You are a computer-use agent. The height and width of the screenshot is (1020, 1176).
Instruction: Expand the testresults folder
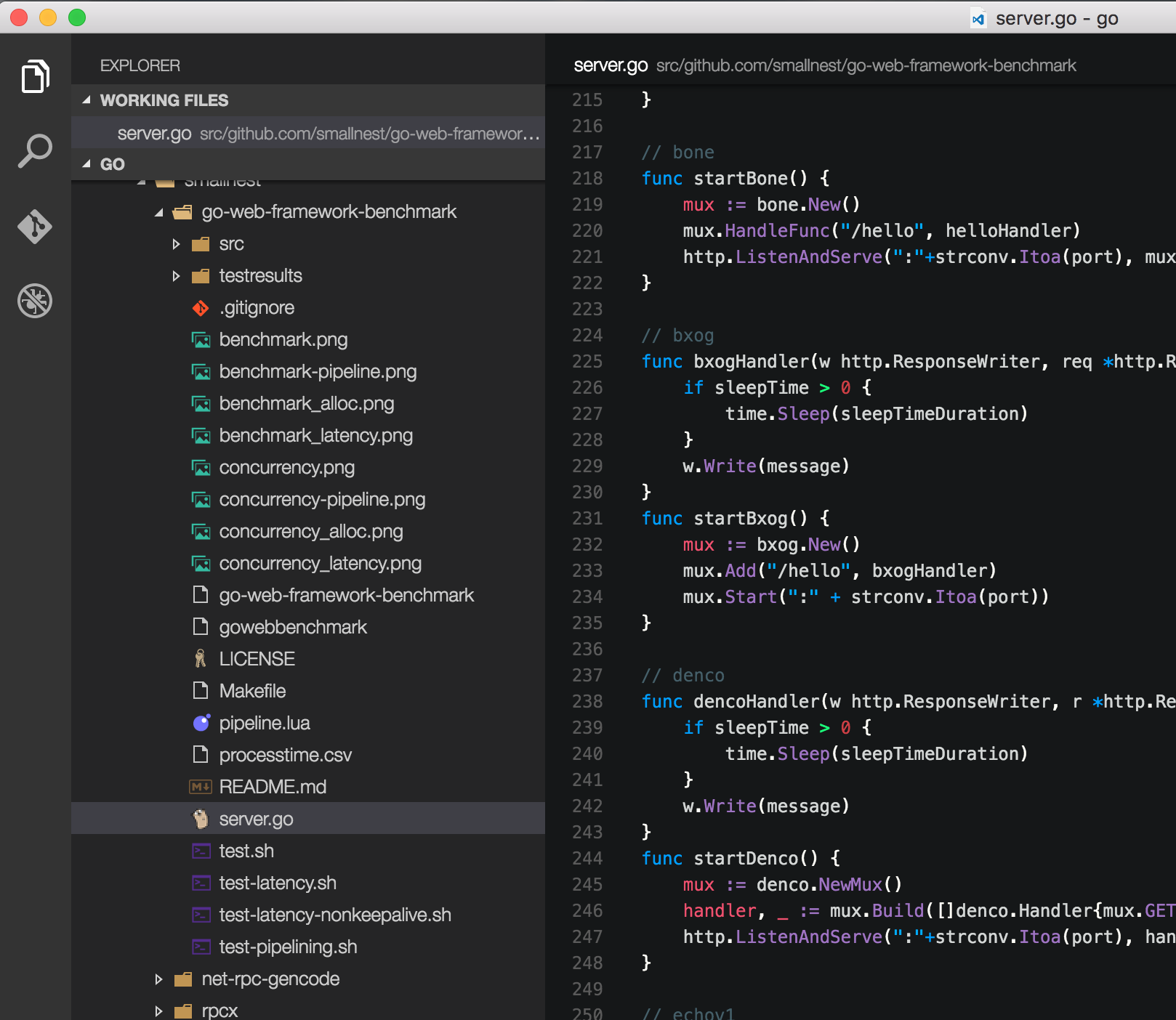[176, 276]
